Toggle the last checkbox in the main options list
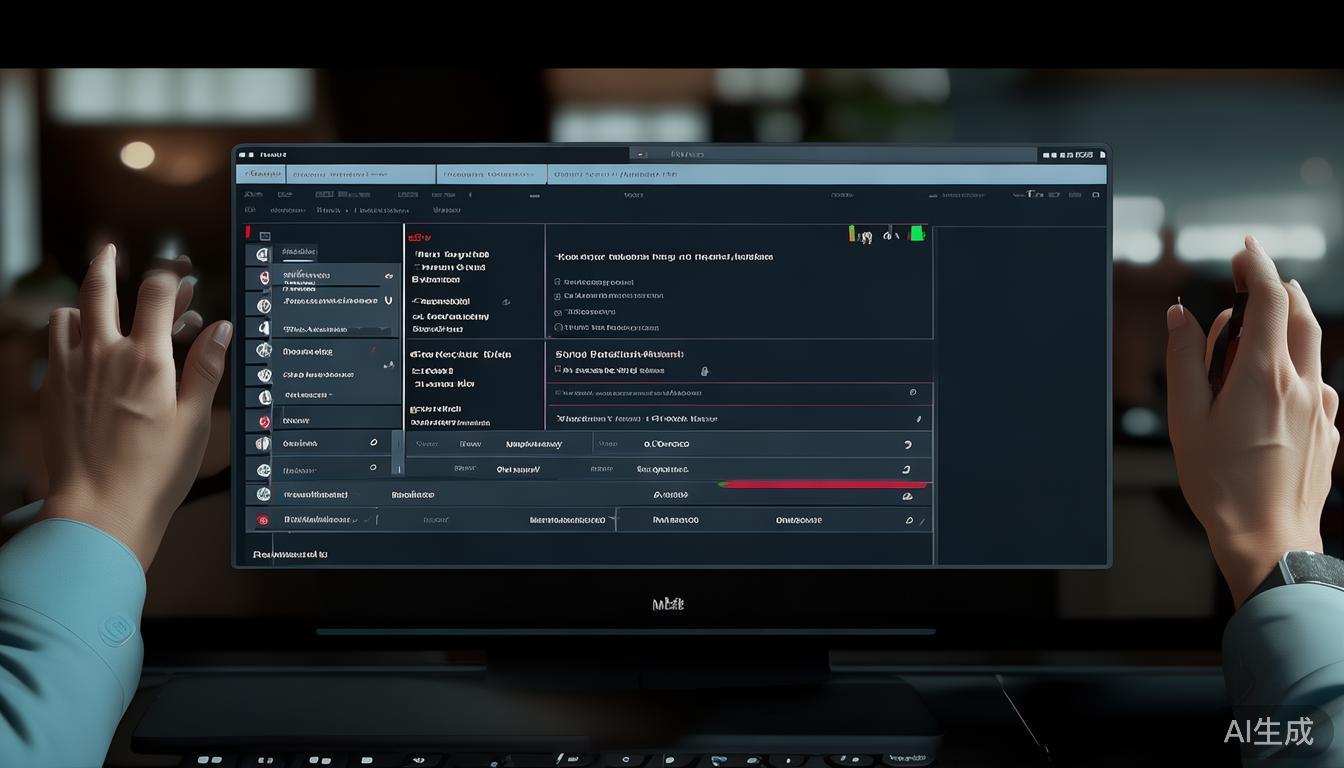 click(x=558, y=327)
